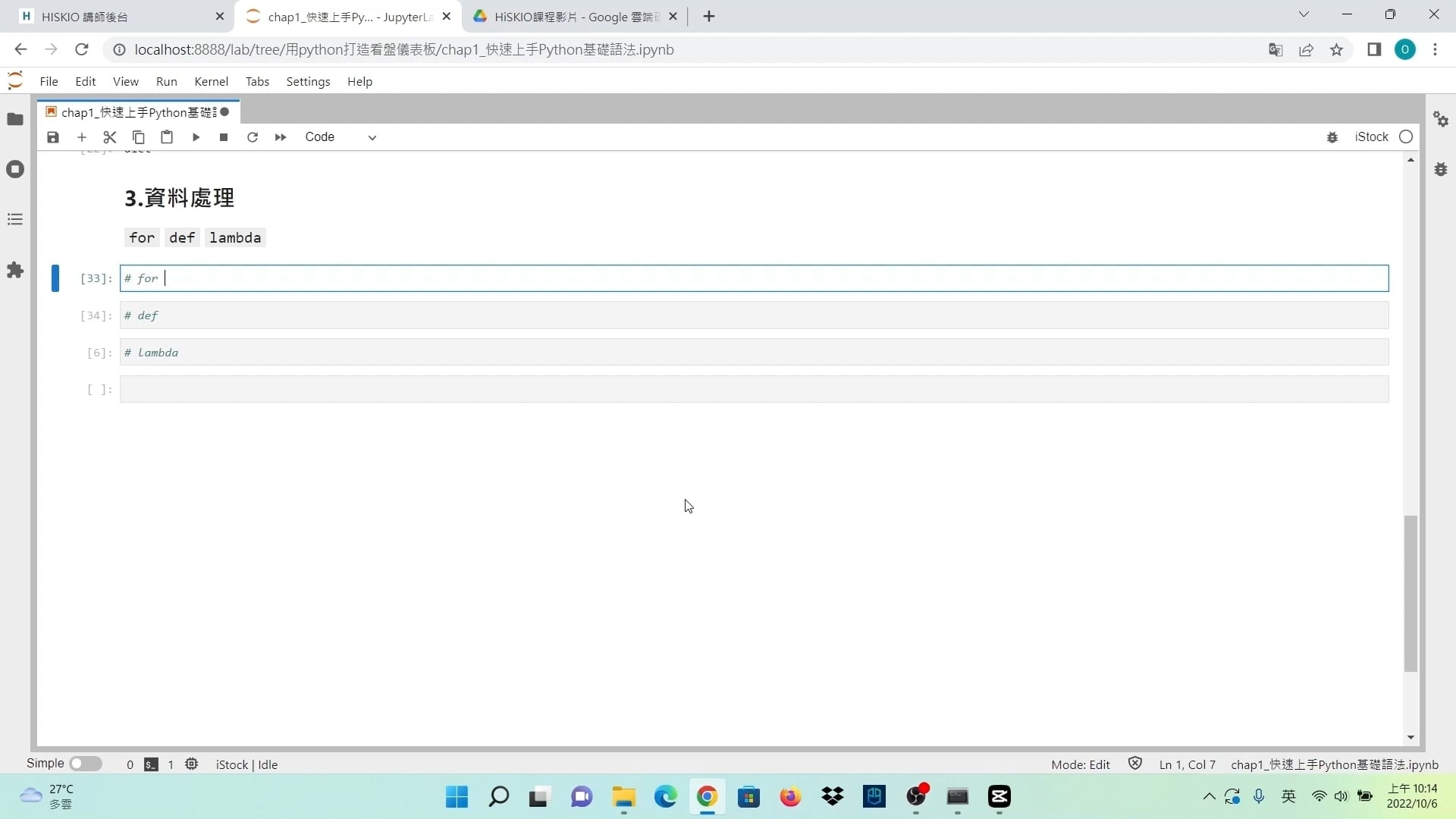The image size is (1456, 819).
Task: Click into the empty code cell
Action: (x=753, y=390)
